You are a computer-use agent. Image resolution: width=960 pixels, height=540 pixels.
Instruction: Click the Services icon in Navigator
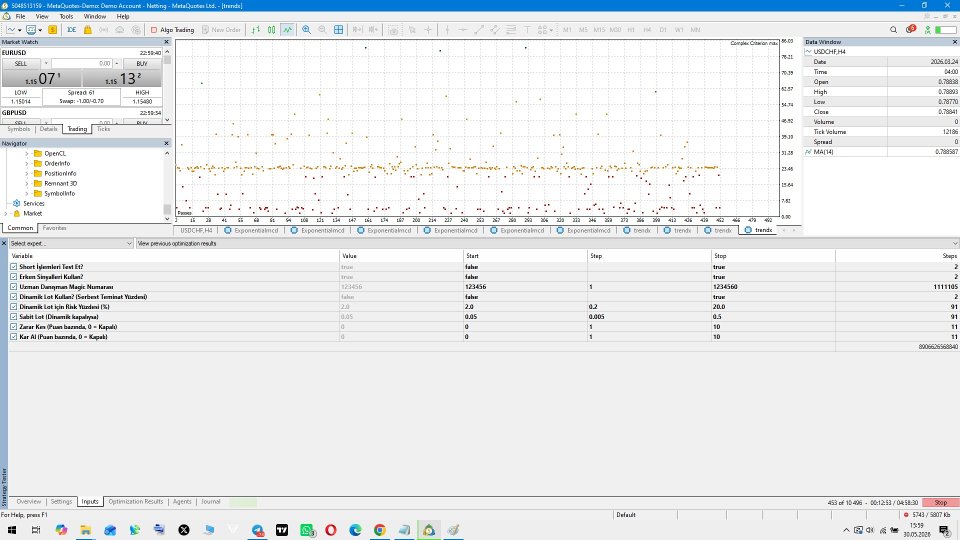(17, 203)
